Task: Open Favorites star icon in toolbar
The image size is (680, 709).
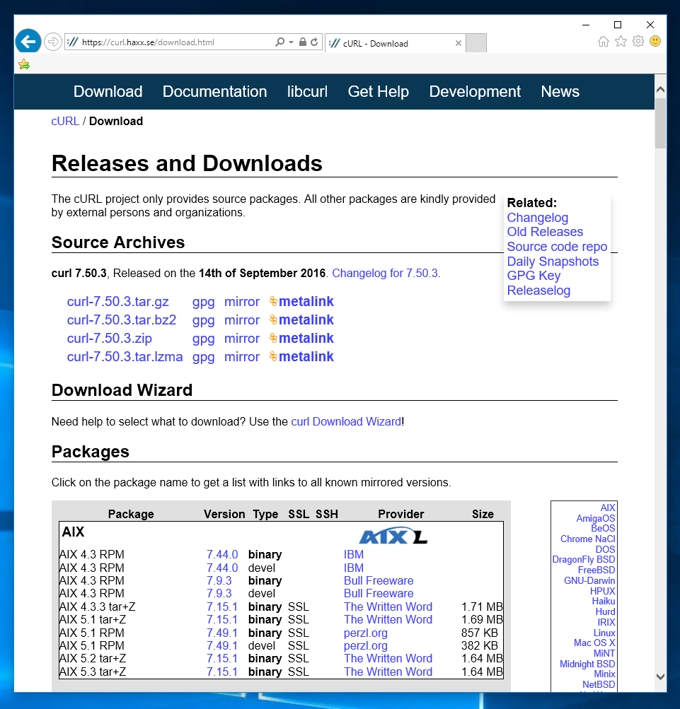Action: coord(621,42)
